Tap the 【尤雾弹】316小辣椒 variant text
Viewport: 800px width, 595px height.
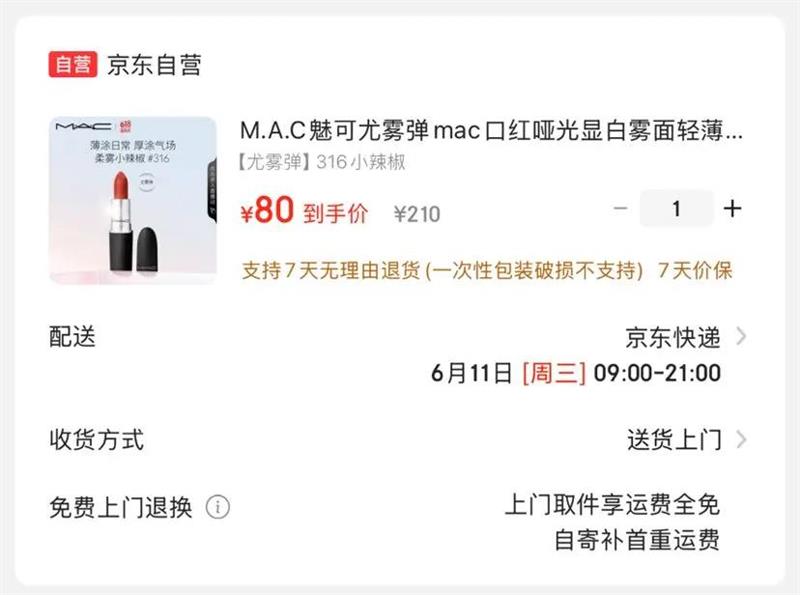pyautogui.click(x=322, y=162)
